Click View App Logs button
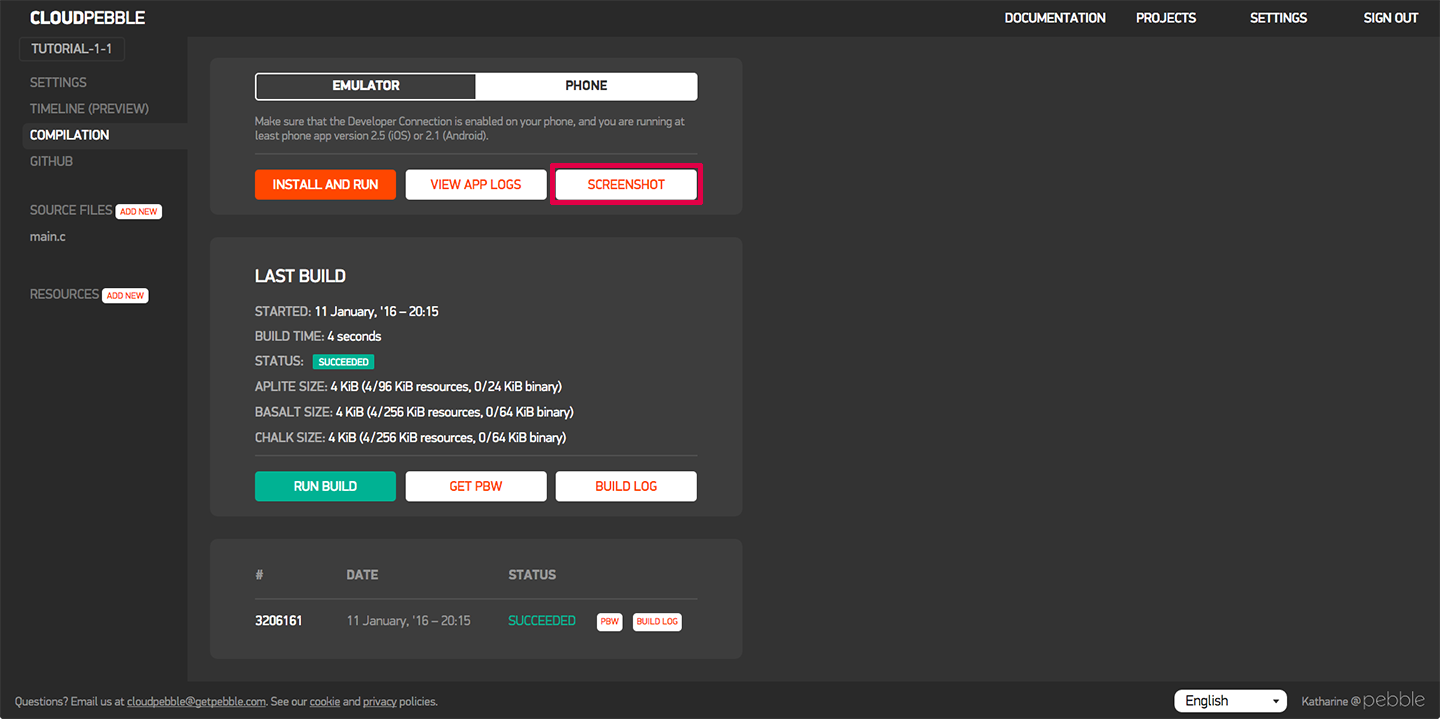Image resolution: width=1440 pixels, height=719 pixels. [476, 185]
